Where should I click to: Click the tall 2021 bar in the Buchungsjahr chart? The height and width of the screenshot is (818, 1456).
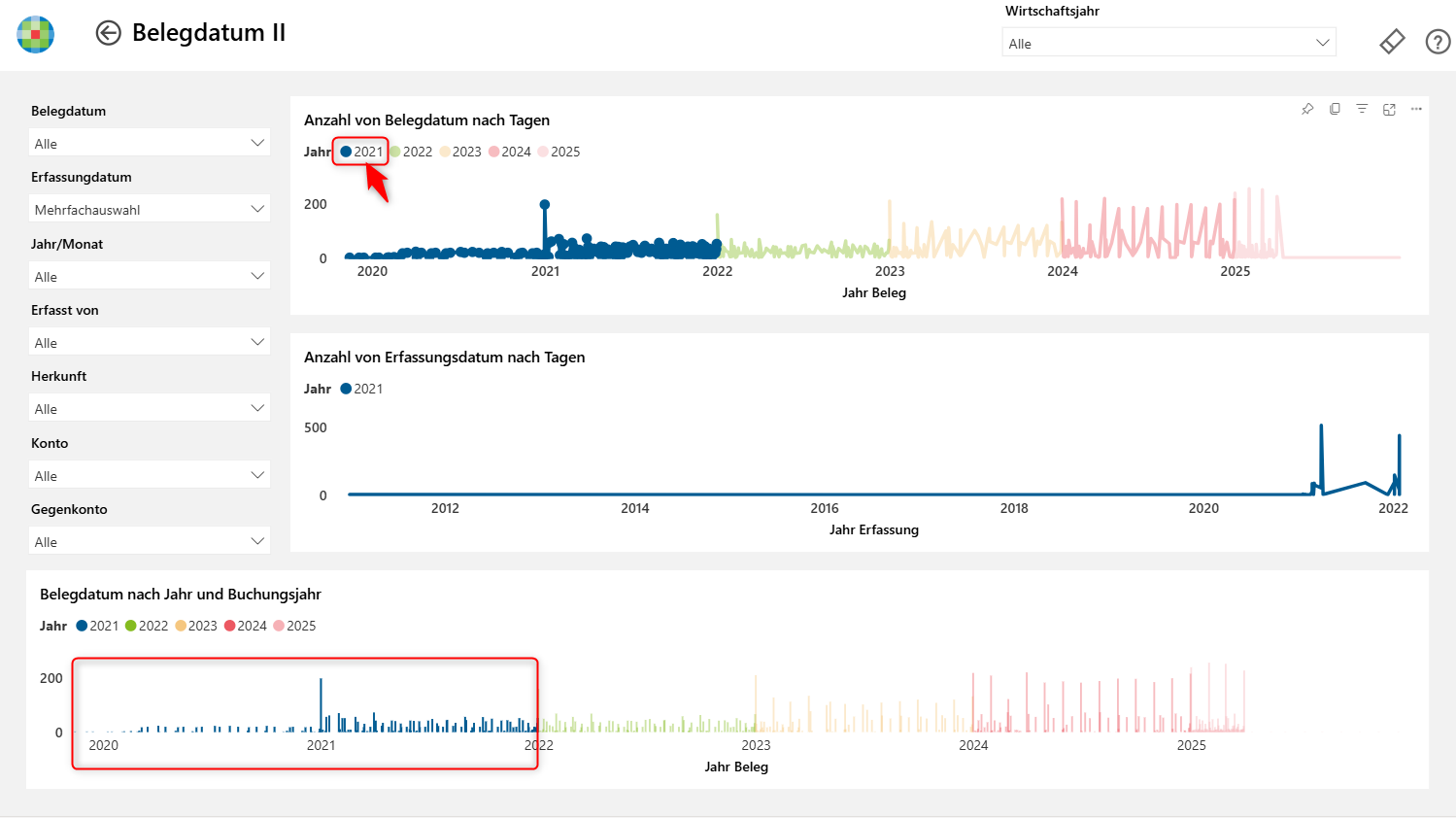321,705
